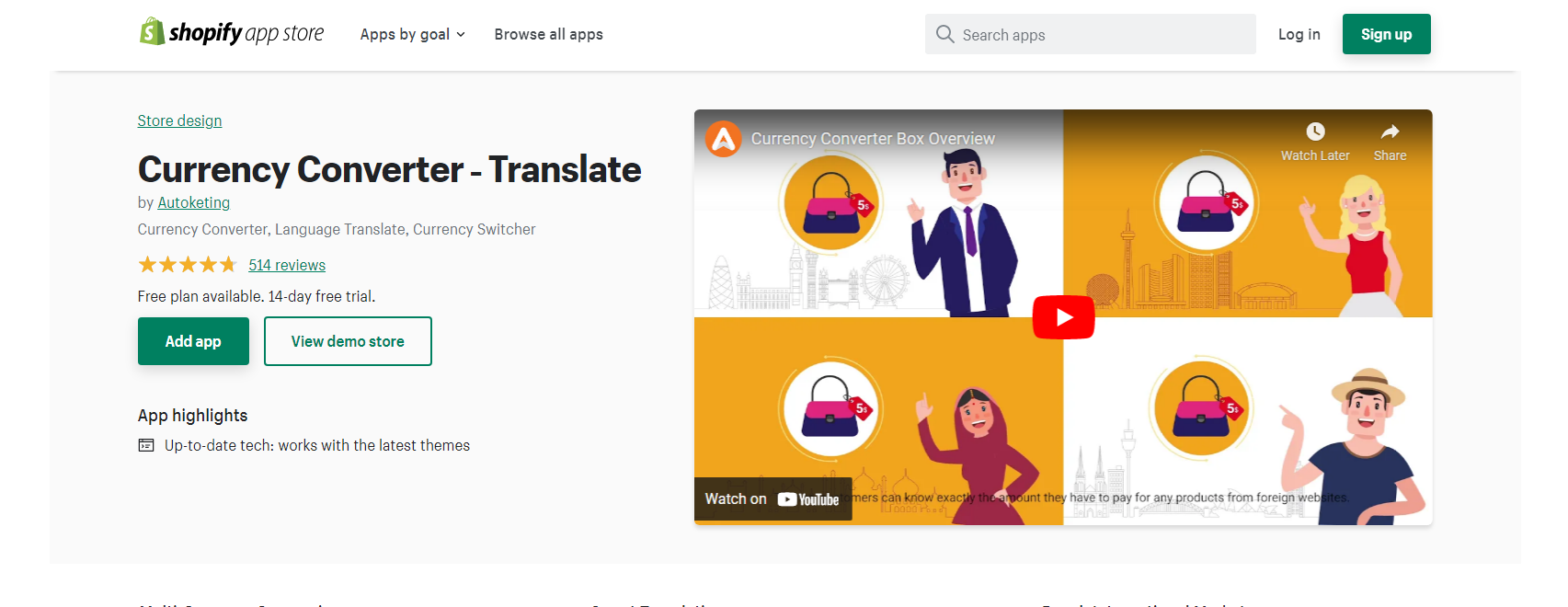Open the Autoketing developer link
The image size is (1568, 607).
coord(193,202)
